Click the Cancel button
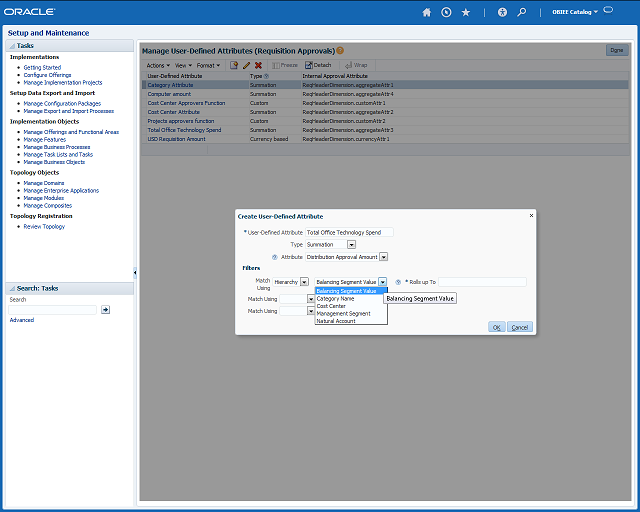The image size is (640, 512). click(520, 327)
